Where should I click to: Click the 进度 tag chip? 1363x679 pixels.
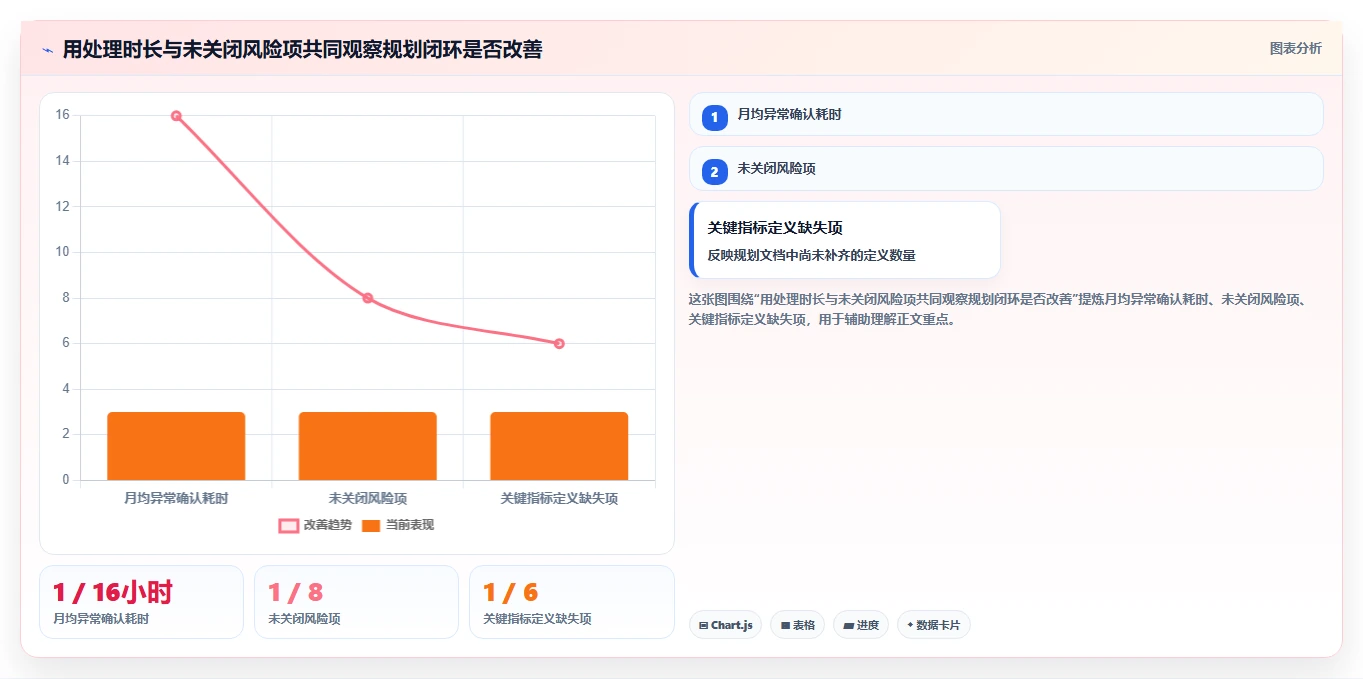pyautogui.click(x=861, y=625)
